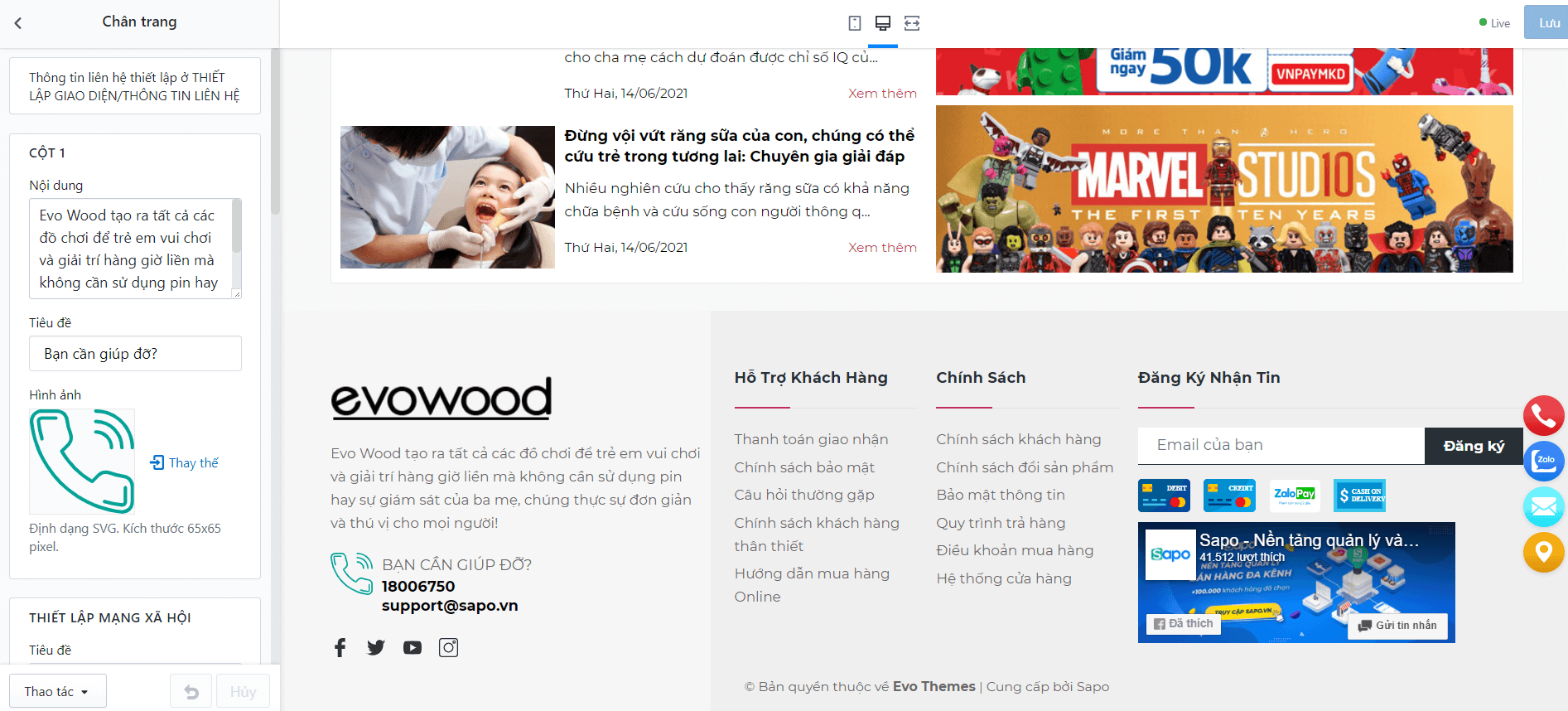Open Bảo mật thông tin link
Image resolution: width=1568 pixels, height=711 pixels.
1001,495
